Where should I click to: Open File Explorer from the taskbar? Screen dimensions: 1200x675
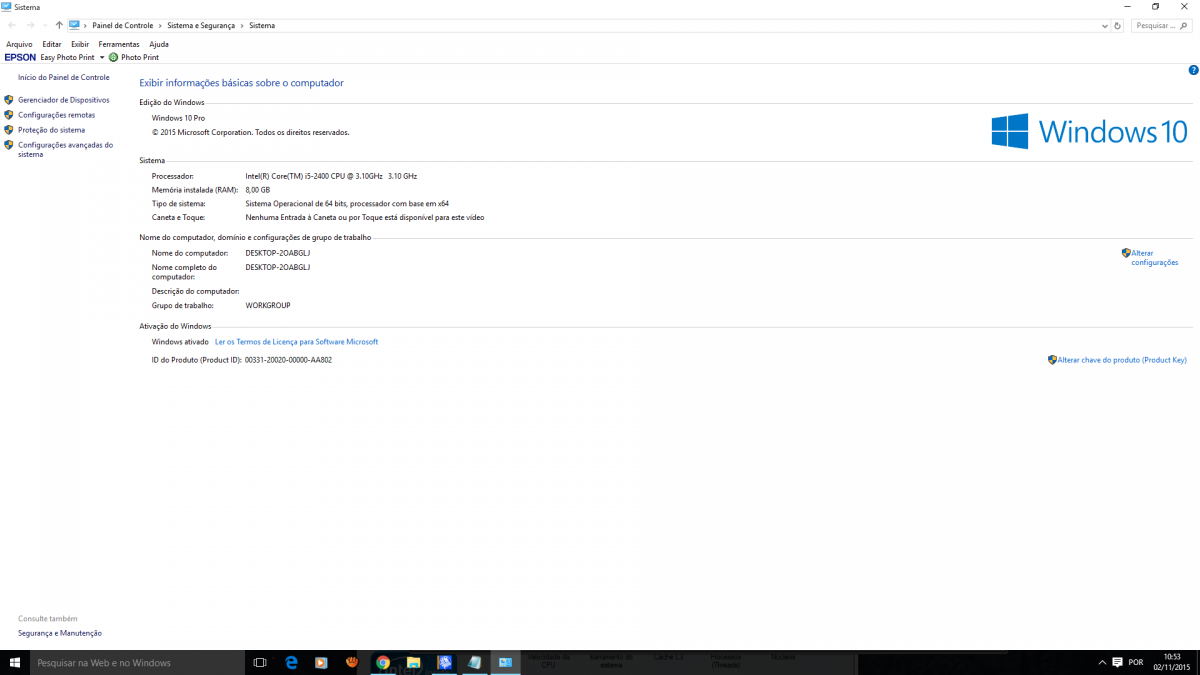click(413, 662)
